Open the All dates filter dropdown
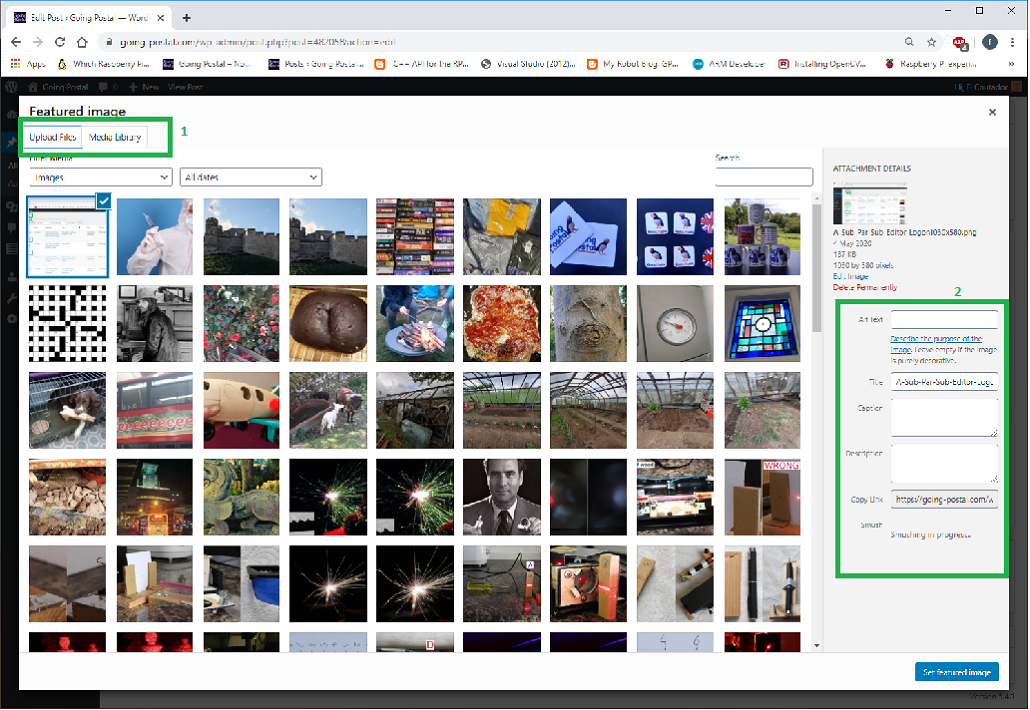This screenshot has width=1030, height=710. coord(250,177)
